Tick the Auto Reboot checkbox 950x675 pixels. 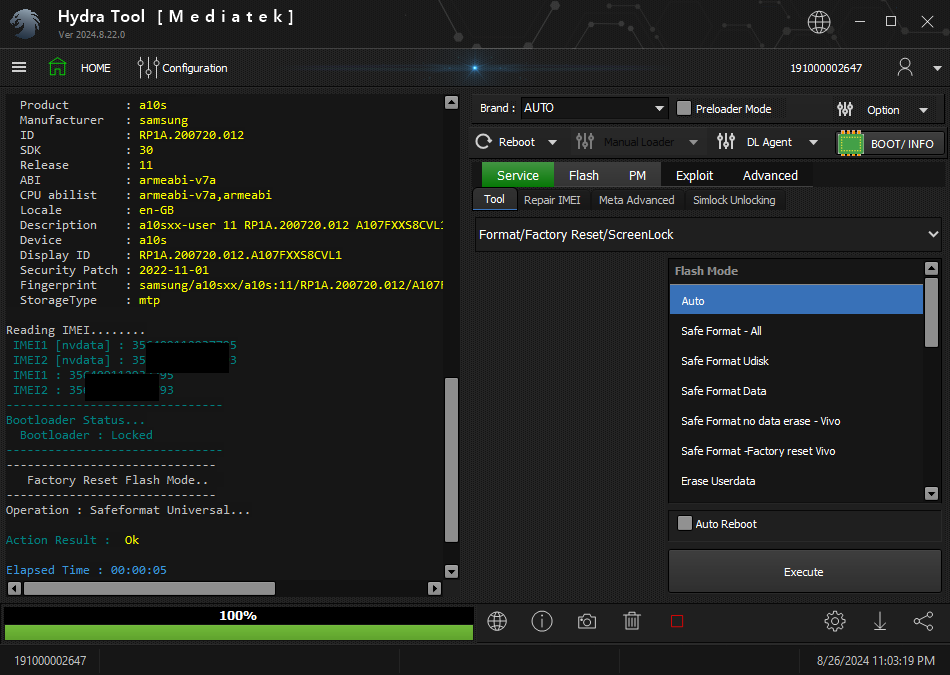(685, 524)
